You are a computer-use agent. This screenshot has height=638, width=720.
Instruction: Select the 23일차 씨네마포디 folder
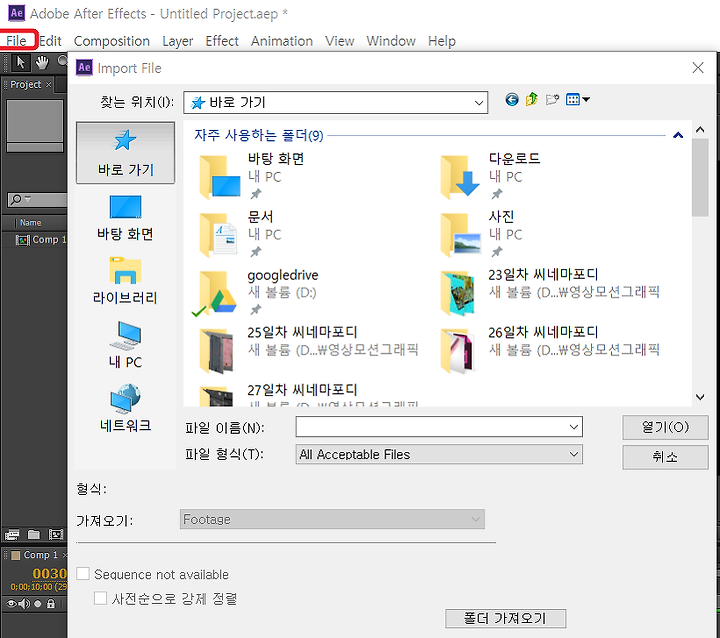tap(550, 292)
